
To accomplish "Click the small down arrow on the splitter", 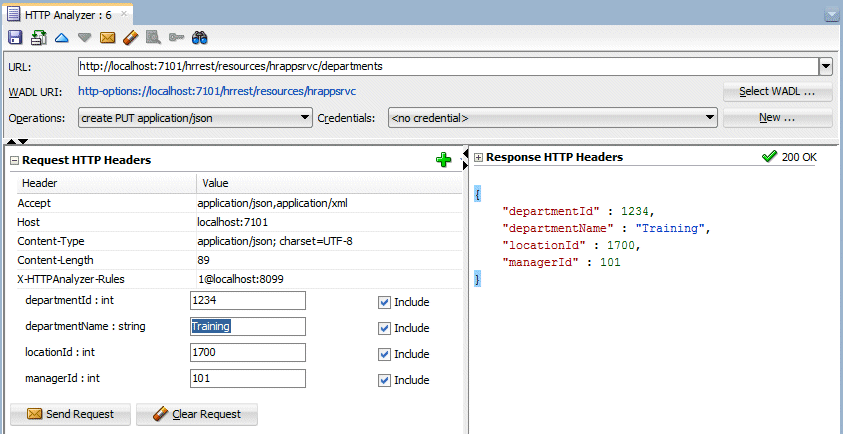I will pyautogui.click(x=23, y=141).
